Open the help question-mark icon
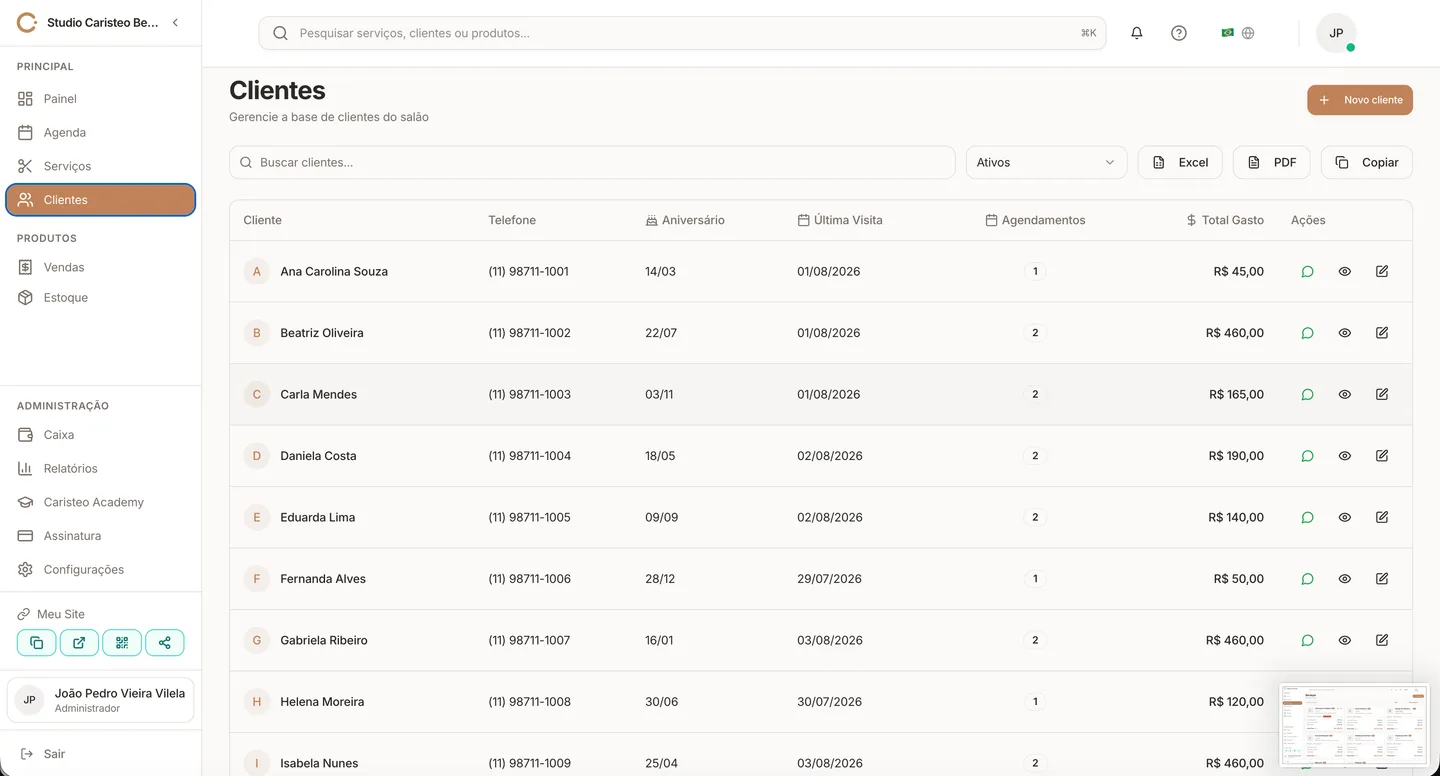This screenshot has height=776, width=1440. [1179, 33]
